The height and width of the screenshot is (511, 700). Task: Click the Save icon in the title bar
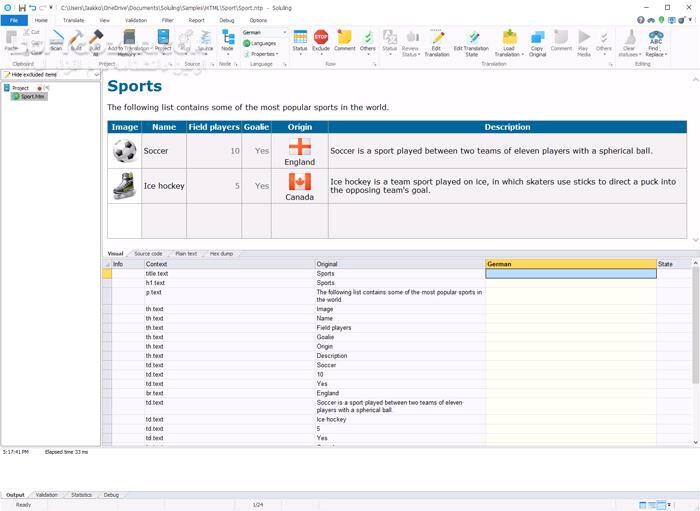coord(22,7)
